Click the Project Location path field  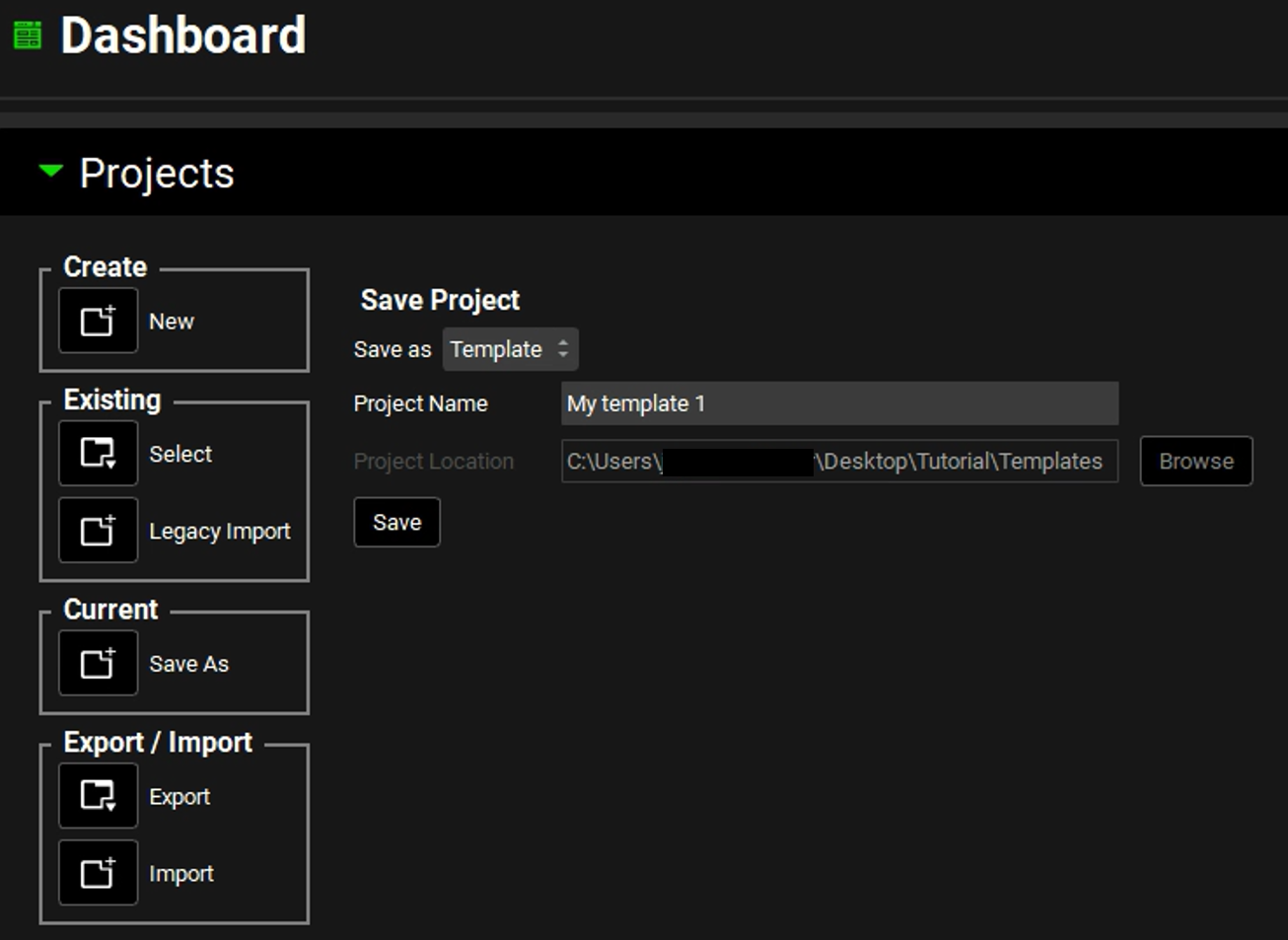[x=838, y=462]
